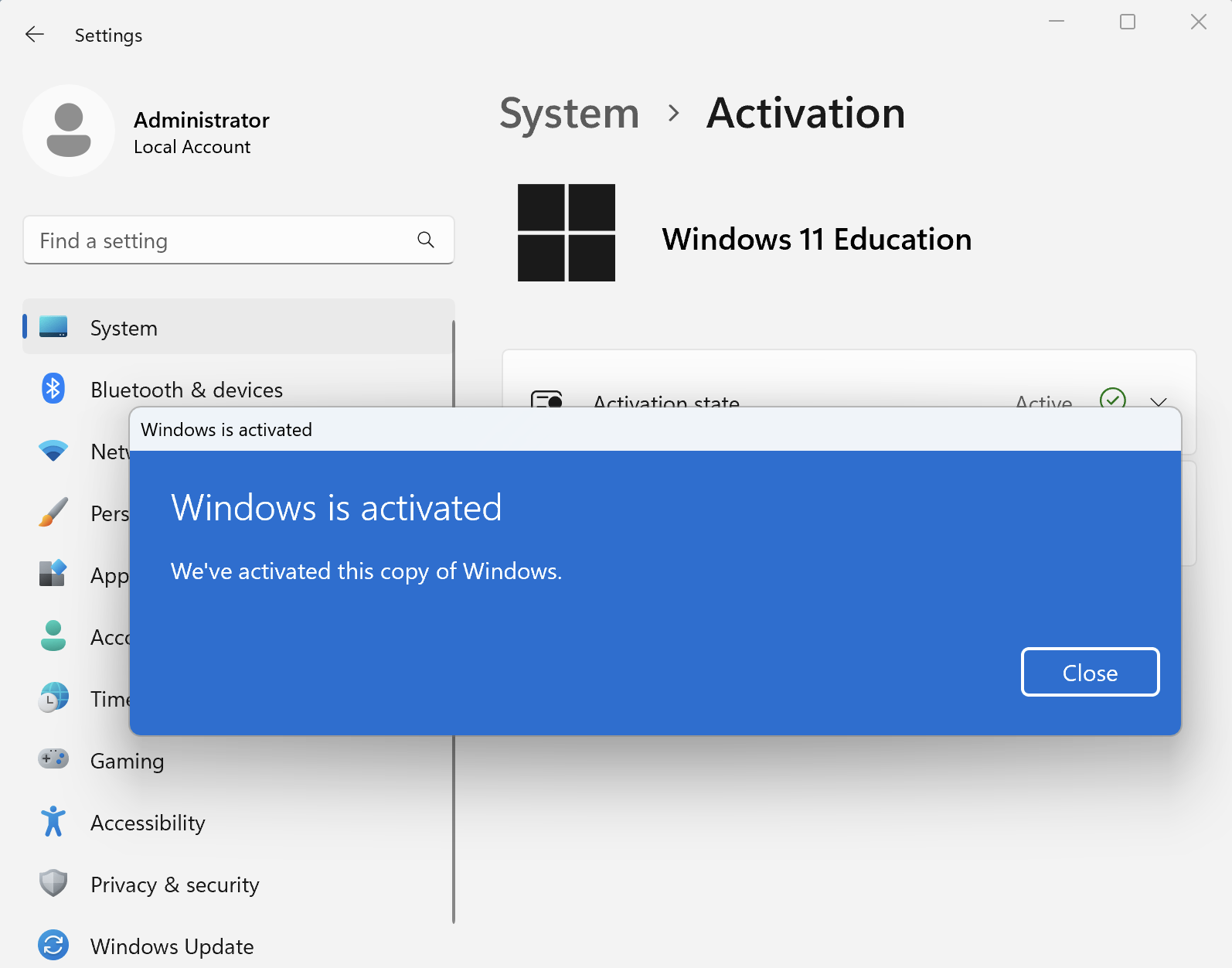Open the Network Wi-Fi icon

[x=53, y=451]
